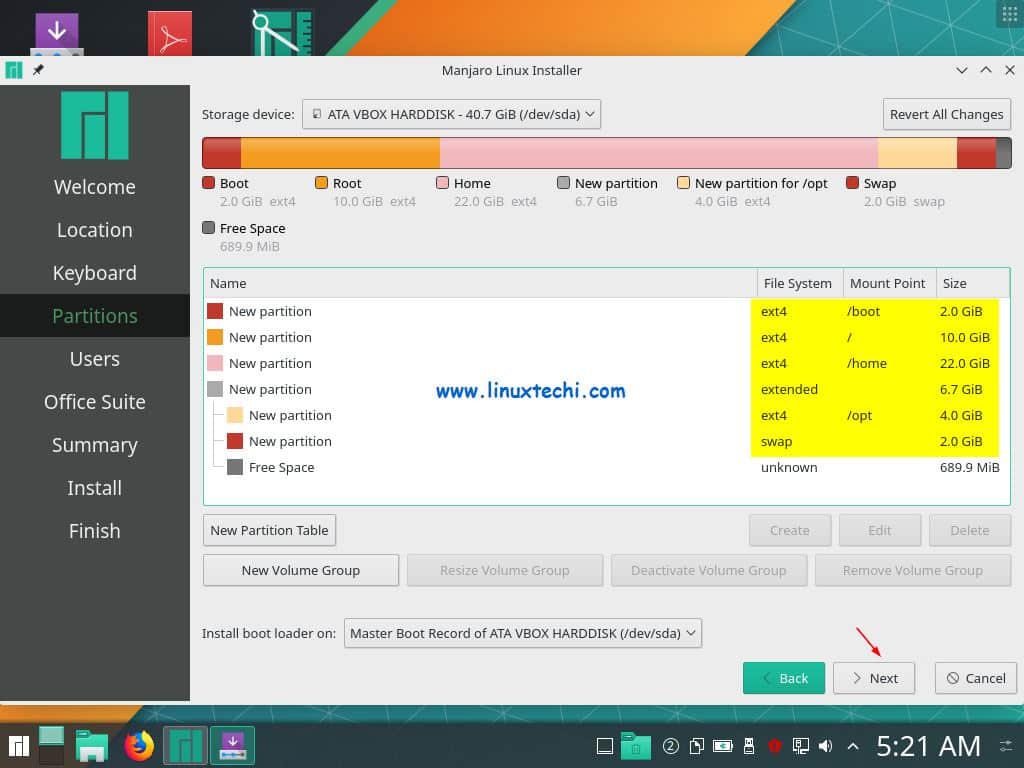
Task: Click the Next button
Action: pos(874,678)
